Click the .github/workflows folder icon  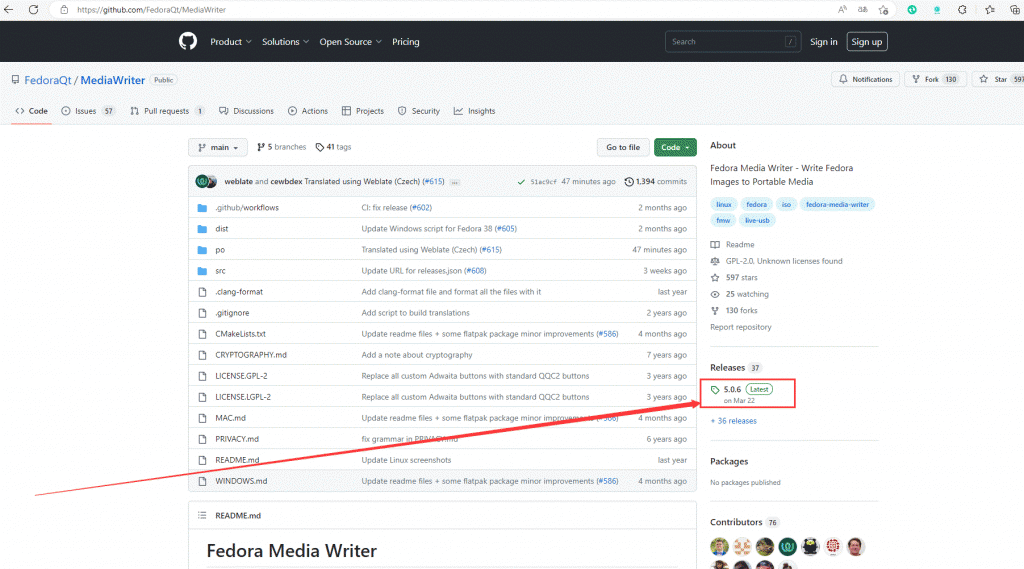202,208
